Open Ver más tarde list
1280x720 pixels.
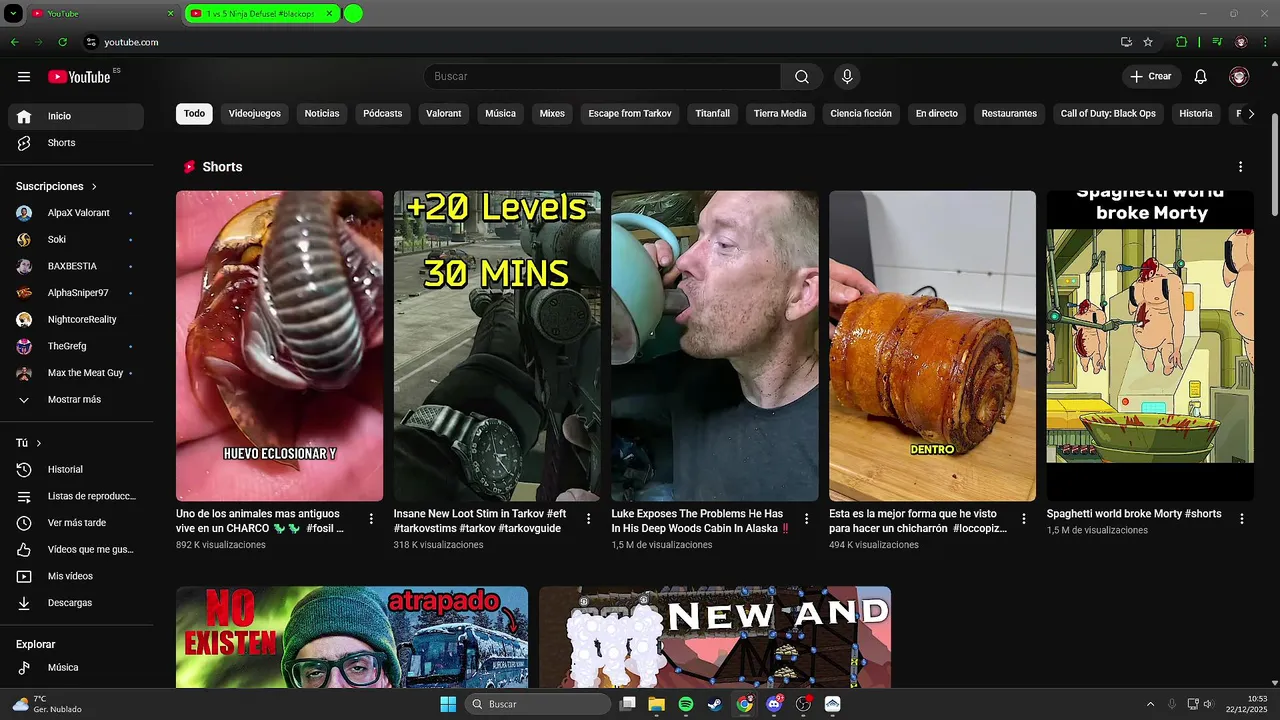point(76,523)
